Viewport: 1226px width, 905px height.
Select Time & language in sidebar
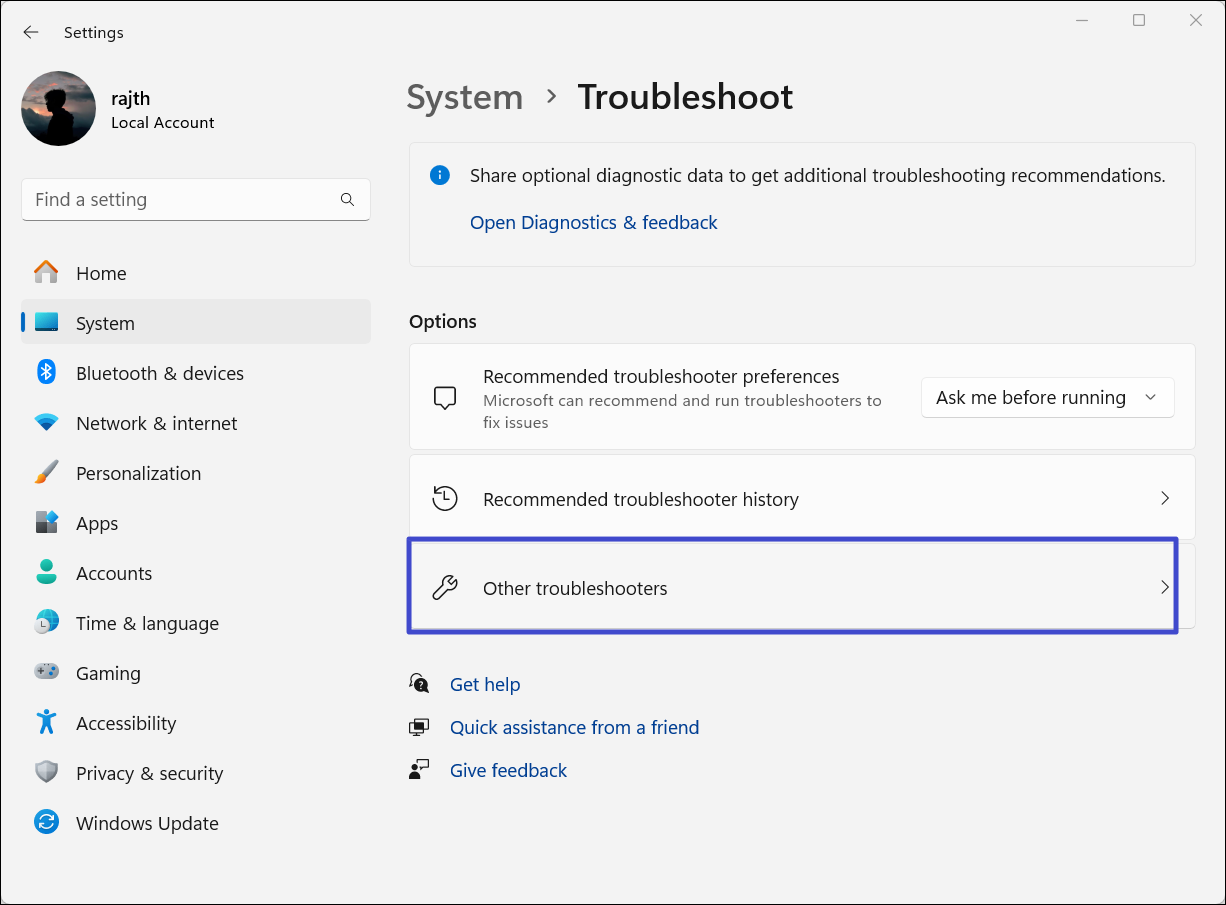click(147, 623)
